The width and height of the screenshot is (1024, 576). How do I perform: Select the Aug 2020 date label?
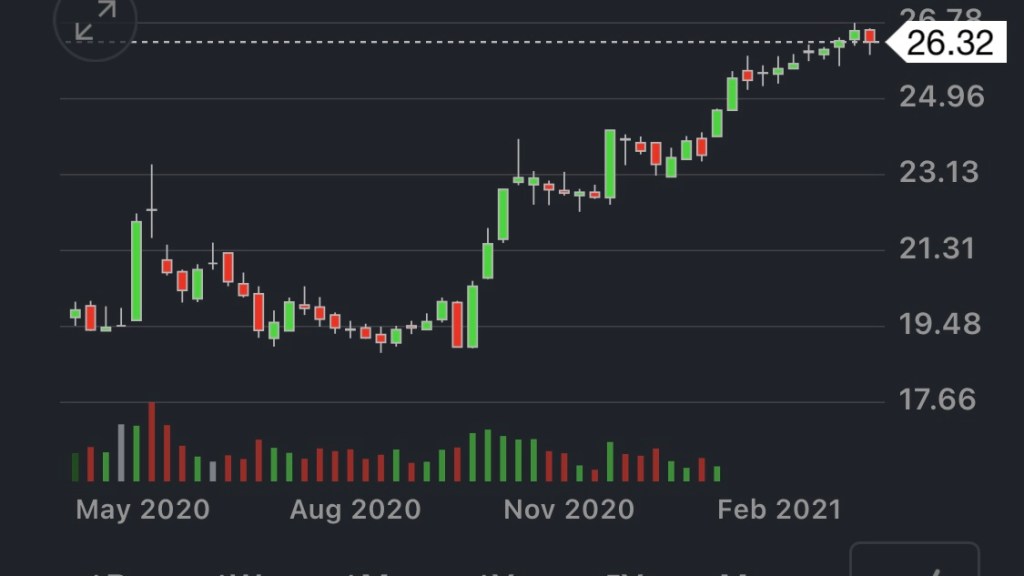click(355, 509)
